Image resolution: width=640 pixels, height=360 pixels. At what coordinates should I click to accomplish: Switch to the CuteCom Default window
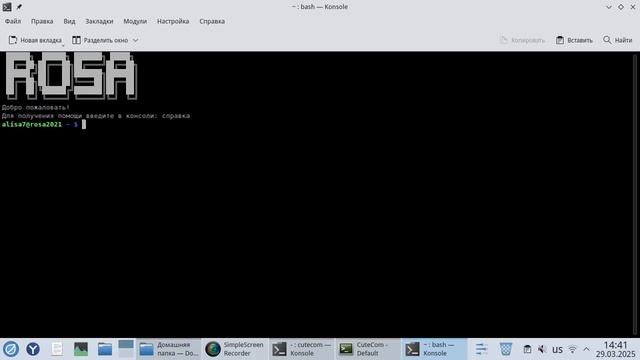pyautogui.click(x=368, y=349)
